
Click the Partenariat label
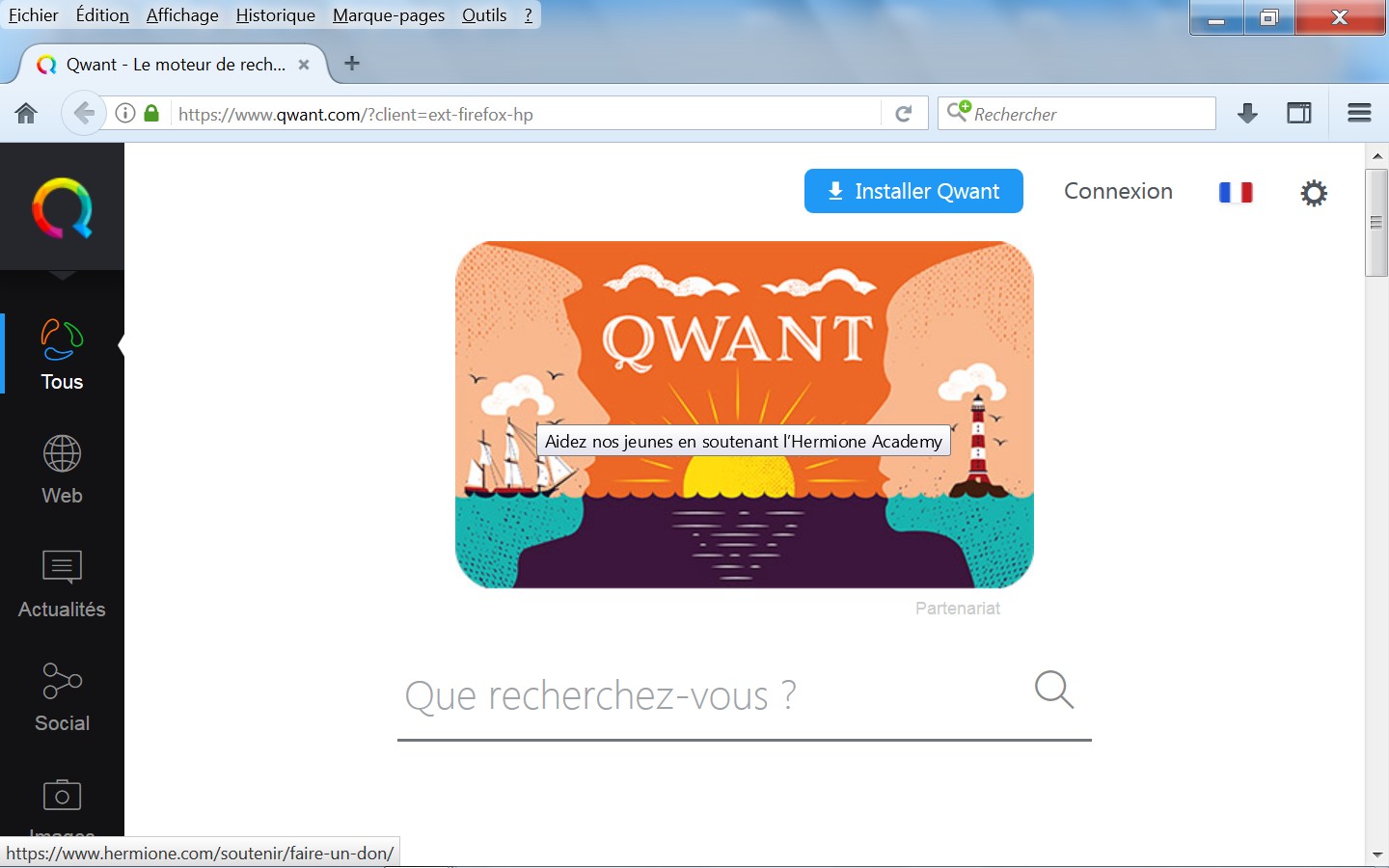click(957, 608)
